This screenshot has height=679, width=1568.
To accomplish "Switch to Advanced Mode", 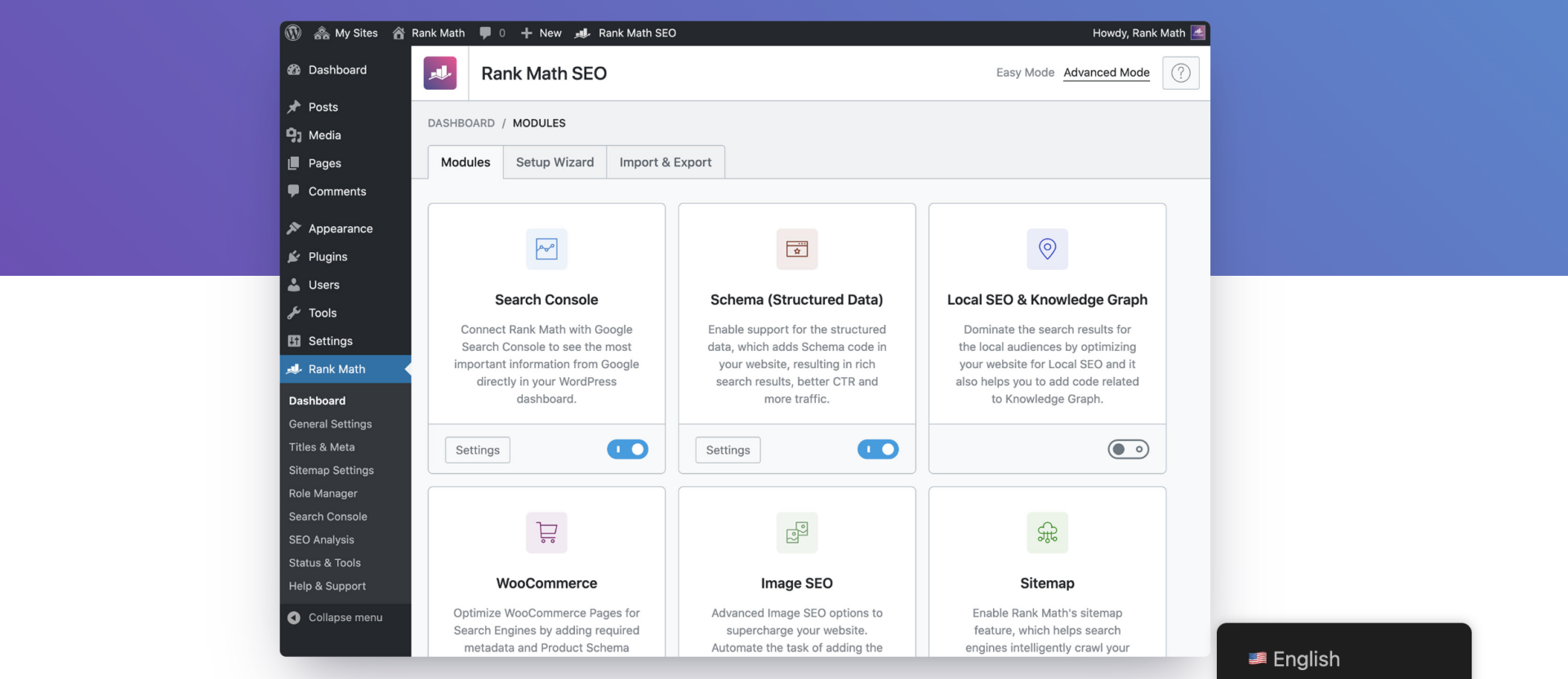I will [x=1107, y=73].
